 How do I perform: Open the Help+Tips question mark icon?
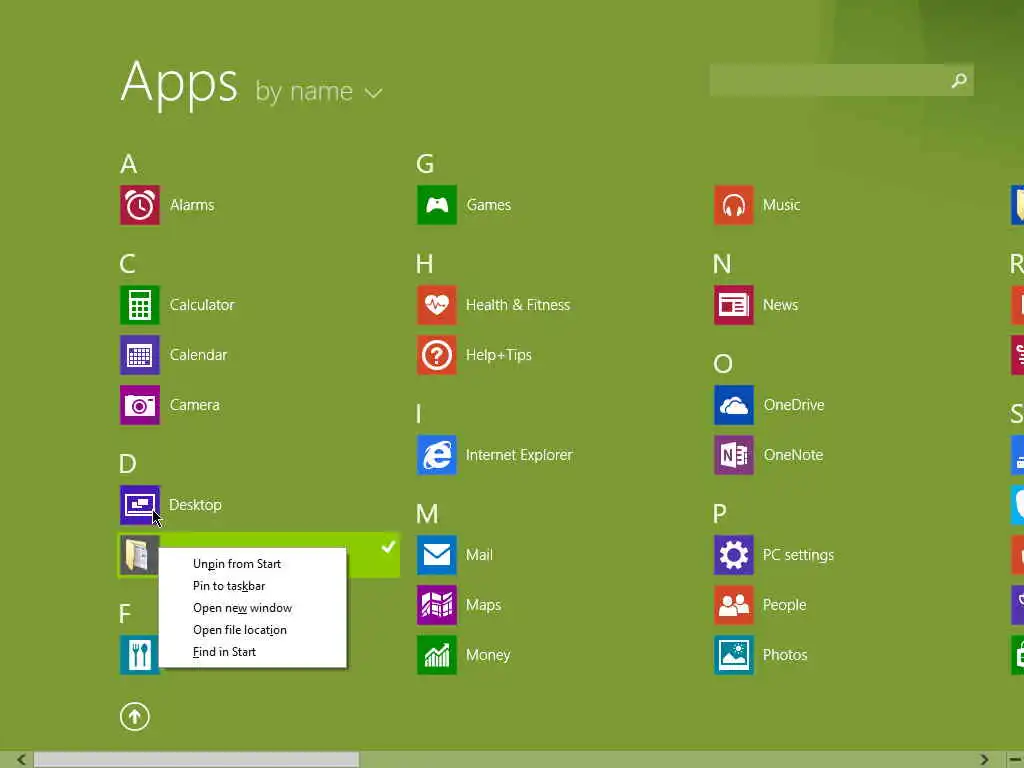(437, 355)
